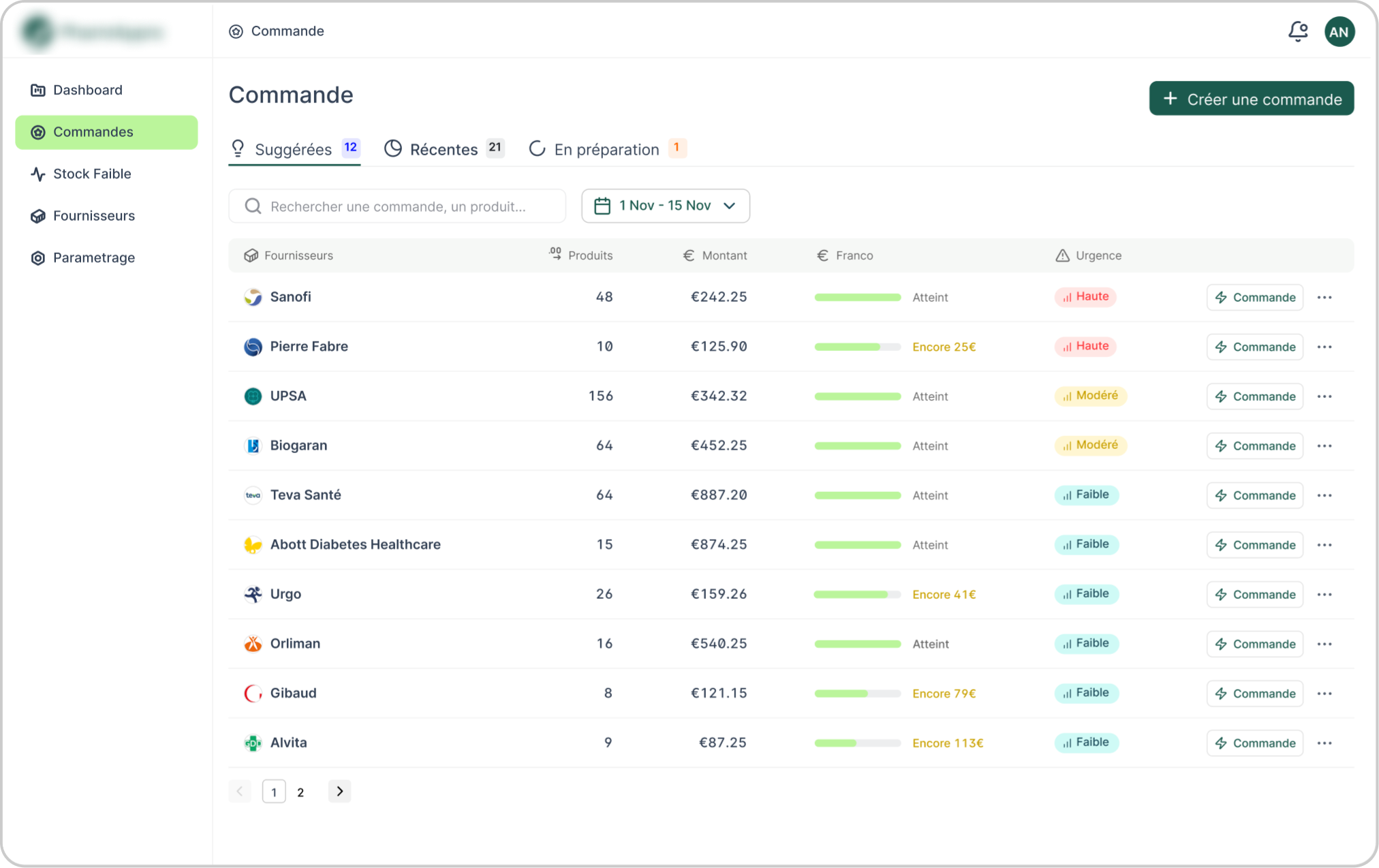Open three-dots menu for Alvita row

pos(1324,743)
